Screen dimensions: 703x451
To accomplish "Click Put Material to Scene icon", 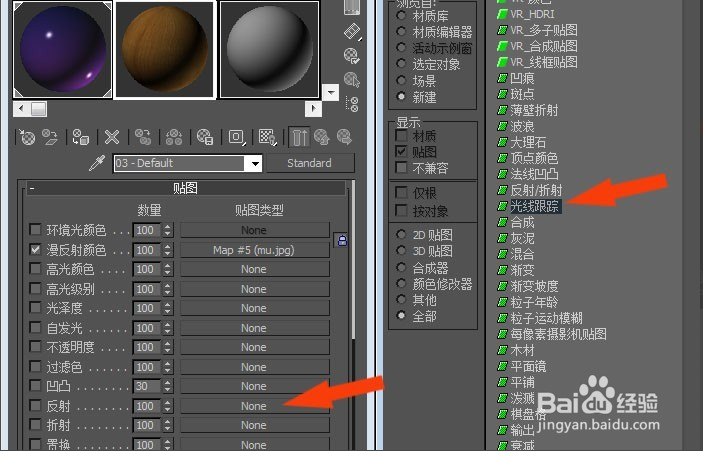I will coord(50,137).
